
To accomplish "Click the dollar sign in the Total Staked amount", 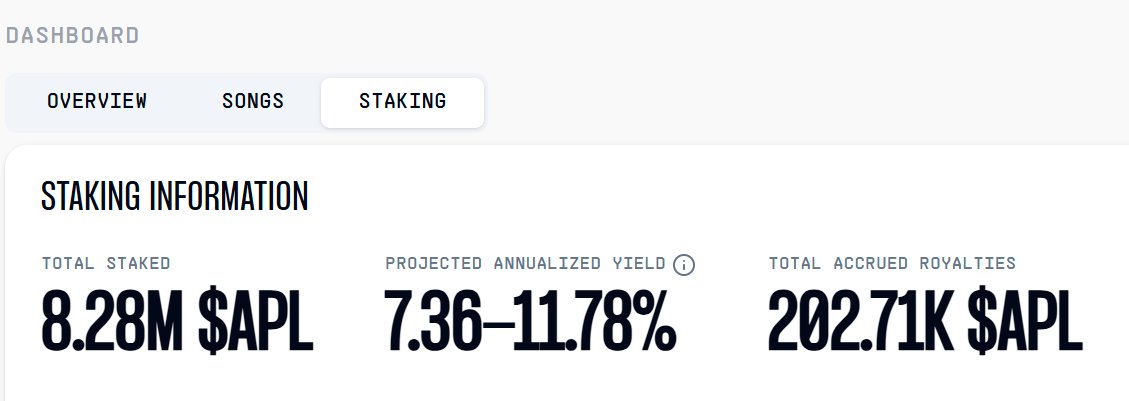I will [x=212, y=321].
